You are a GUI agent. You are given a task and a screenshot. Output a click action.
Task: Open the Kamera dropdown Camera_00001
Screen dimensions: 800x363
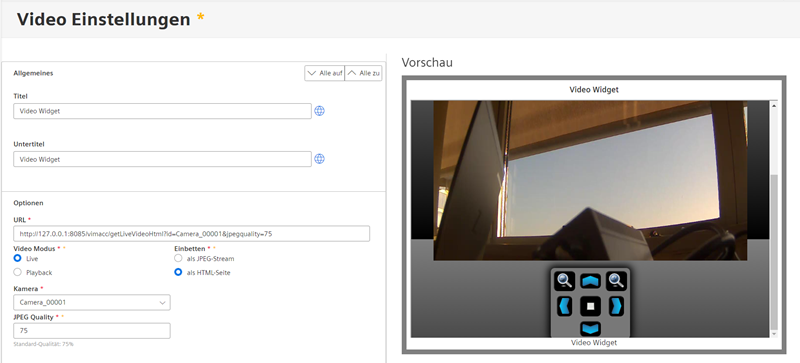point(92,302)
